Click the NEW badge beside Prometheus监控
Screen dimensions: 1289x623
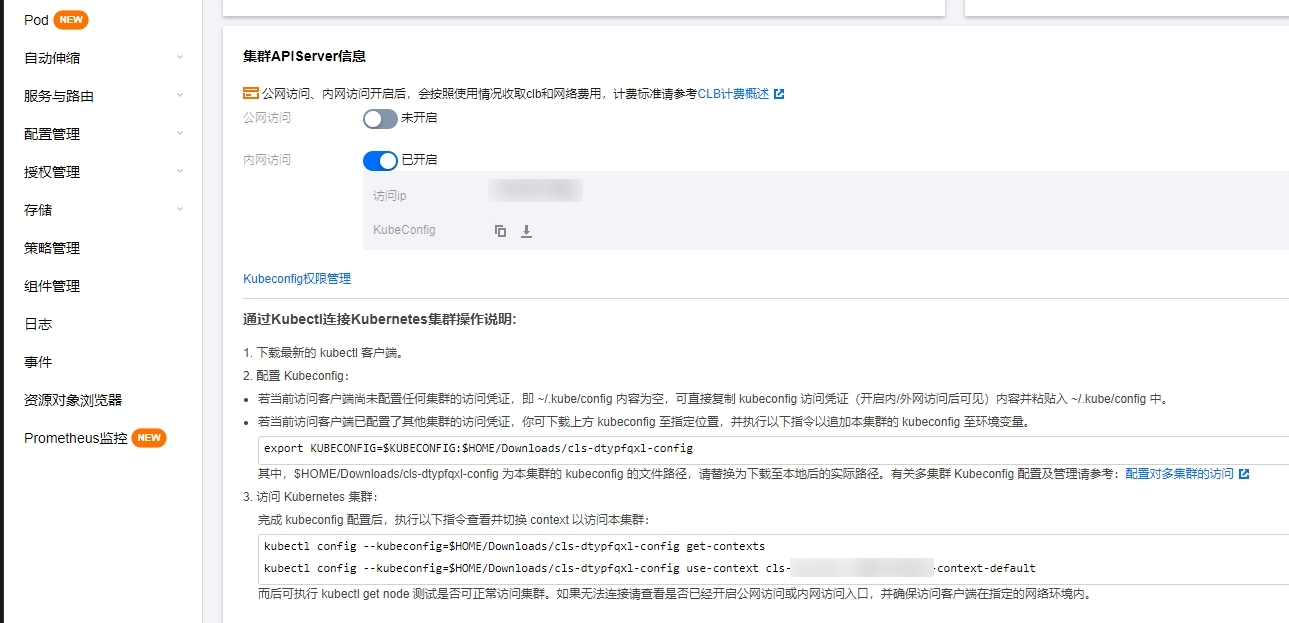149,438
